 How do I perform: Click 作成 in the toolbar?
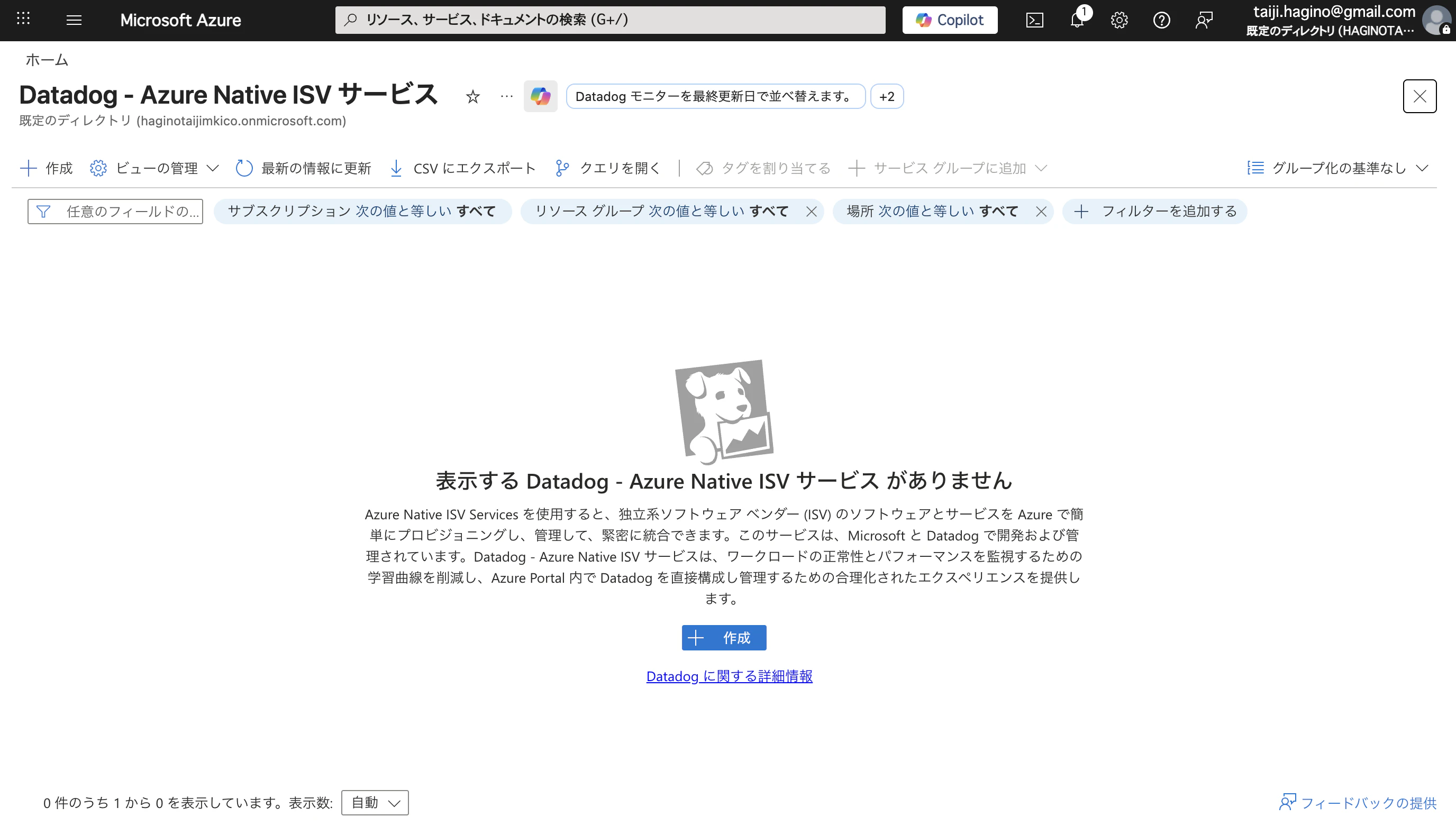(47, 168)
